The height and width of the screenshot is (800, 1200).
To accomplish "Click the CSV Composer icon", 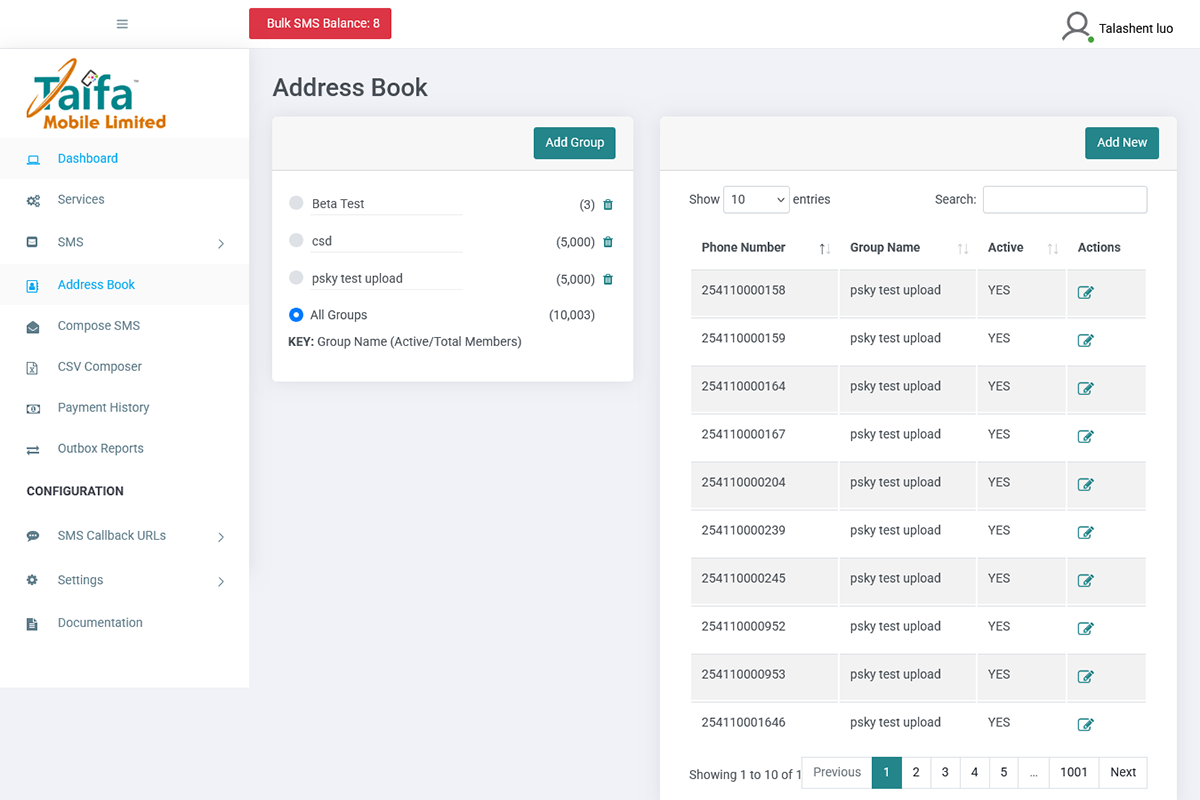I will (32, 366).
